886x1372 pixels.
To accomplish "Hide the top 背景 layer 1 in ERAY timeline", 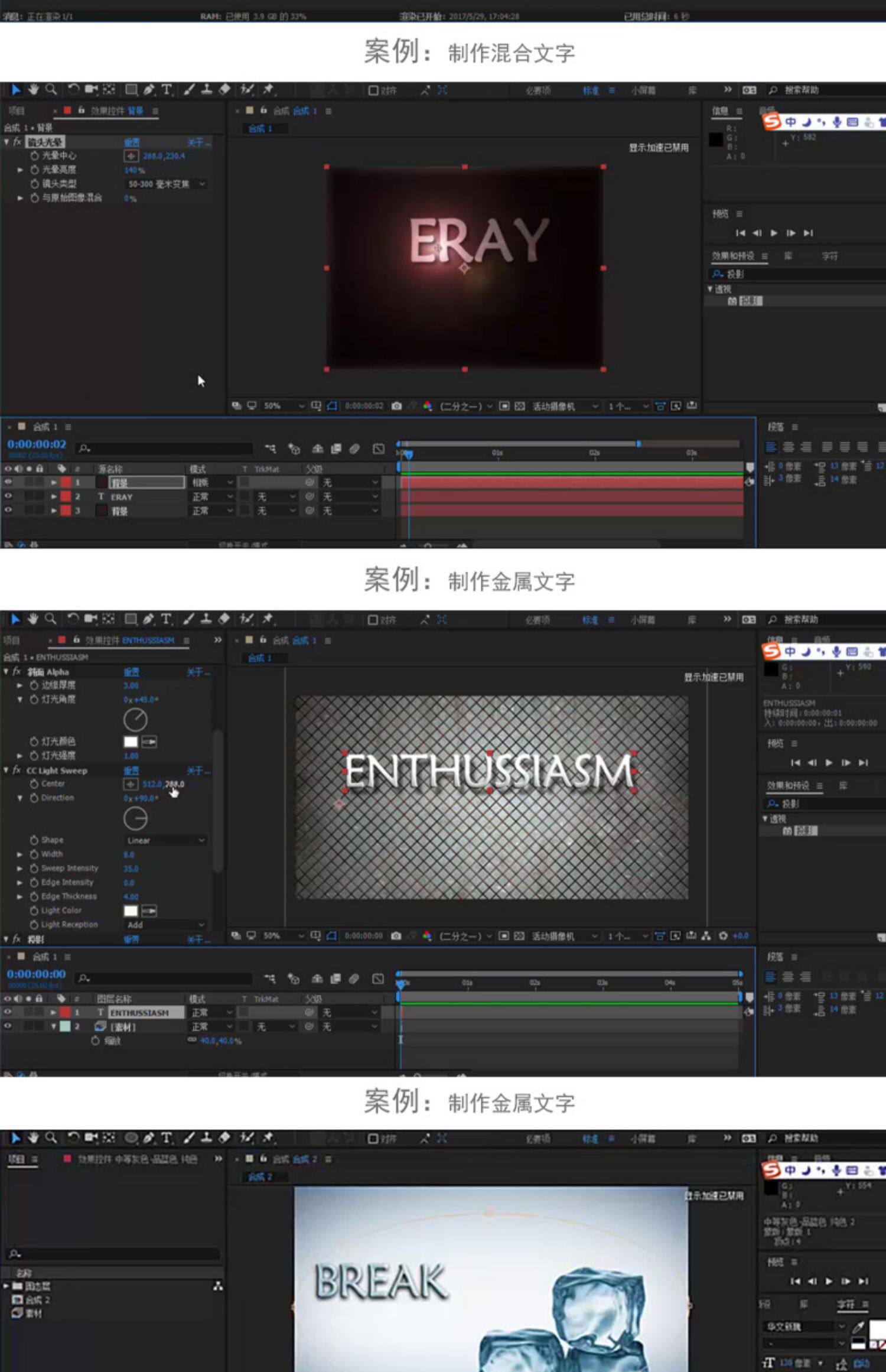I will (8, 482).
